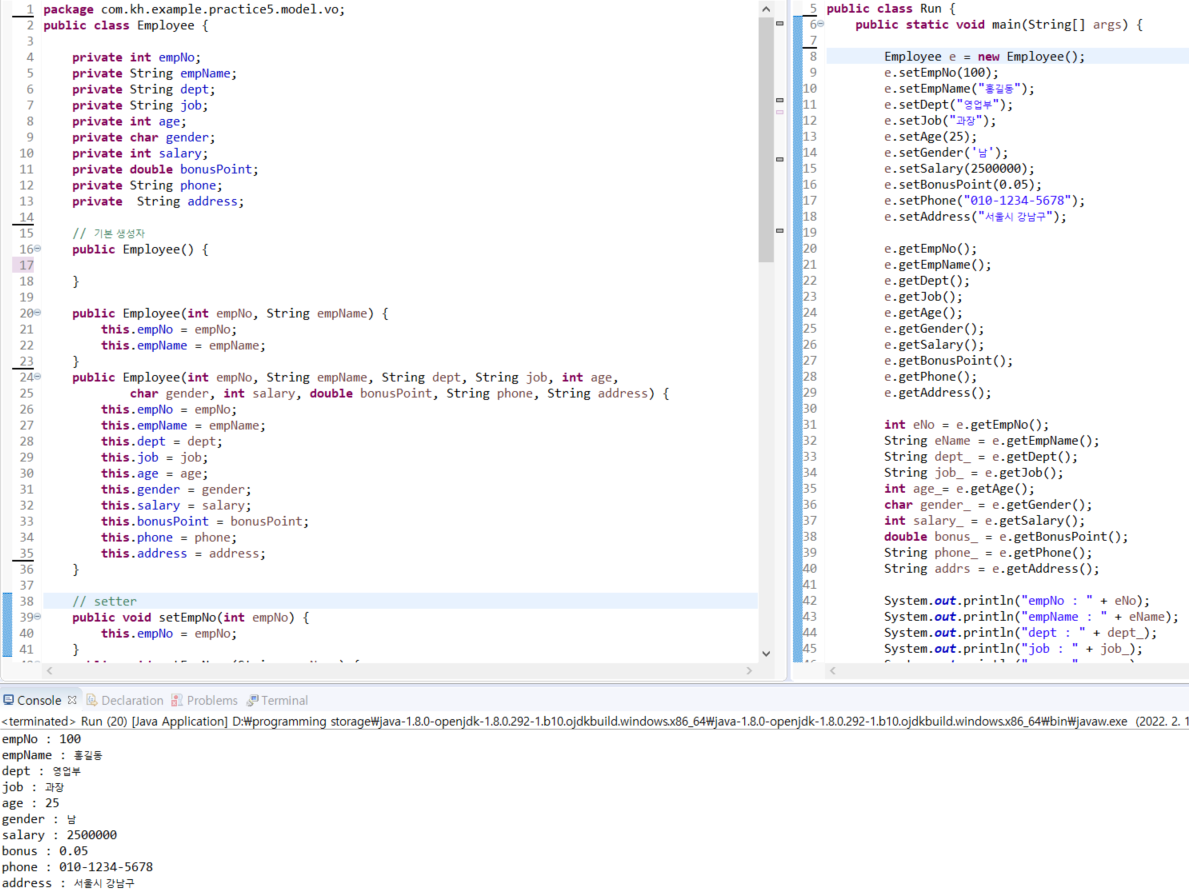Screen dimensions: 1189x894
Task: Click the println "empNo : " + eNo statement
Action: tap(1017, 601)
